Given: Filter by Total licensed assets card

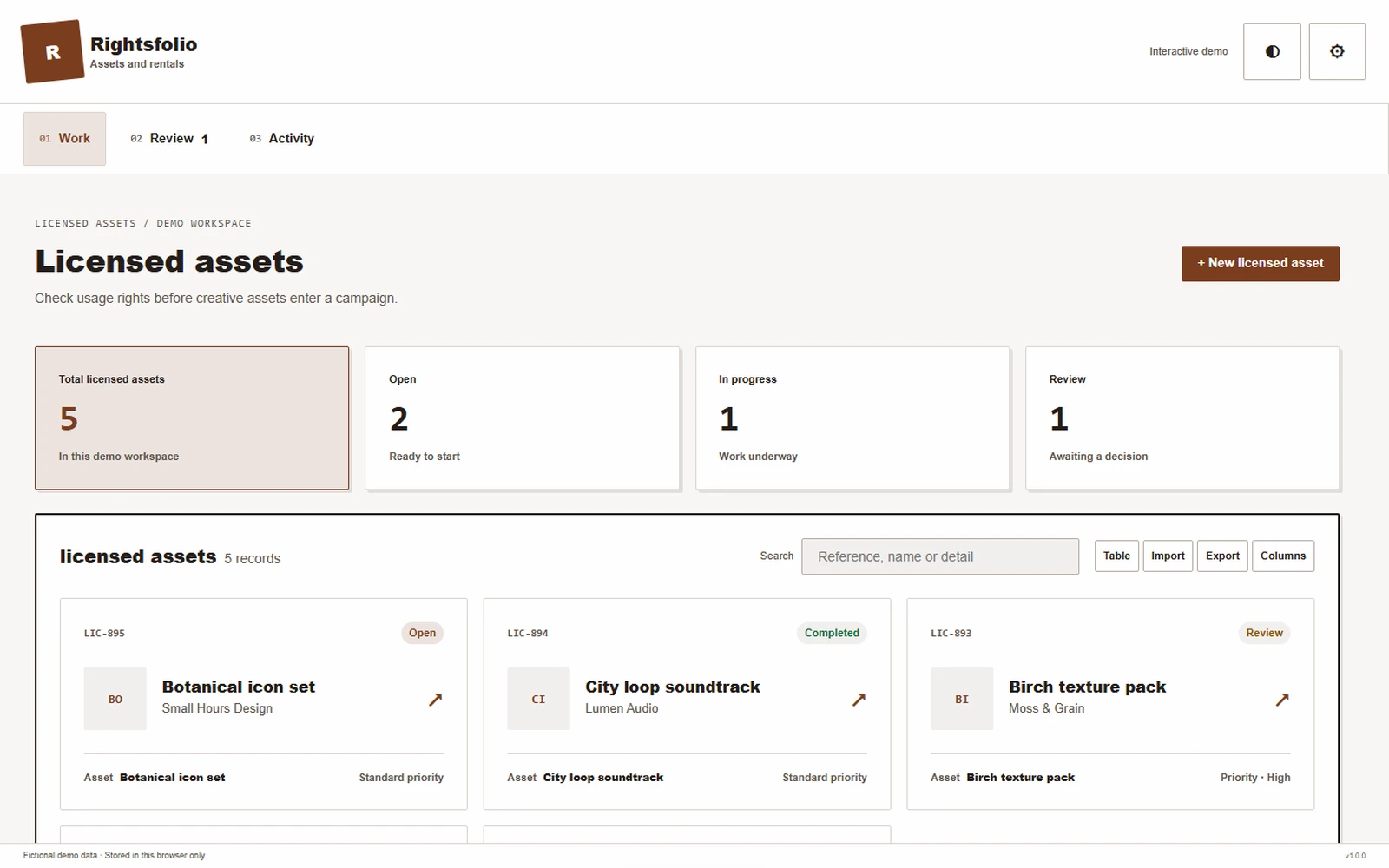Looking at the screenshot, I should (192, 418).
